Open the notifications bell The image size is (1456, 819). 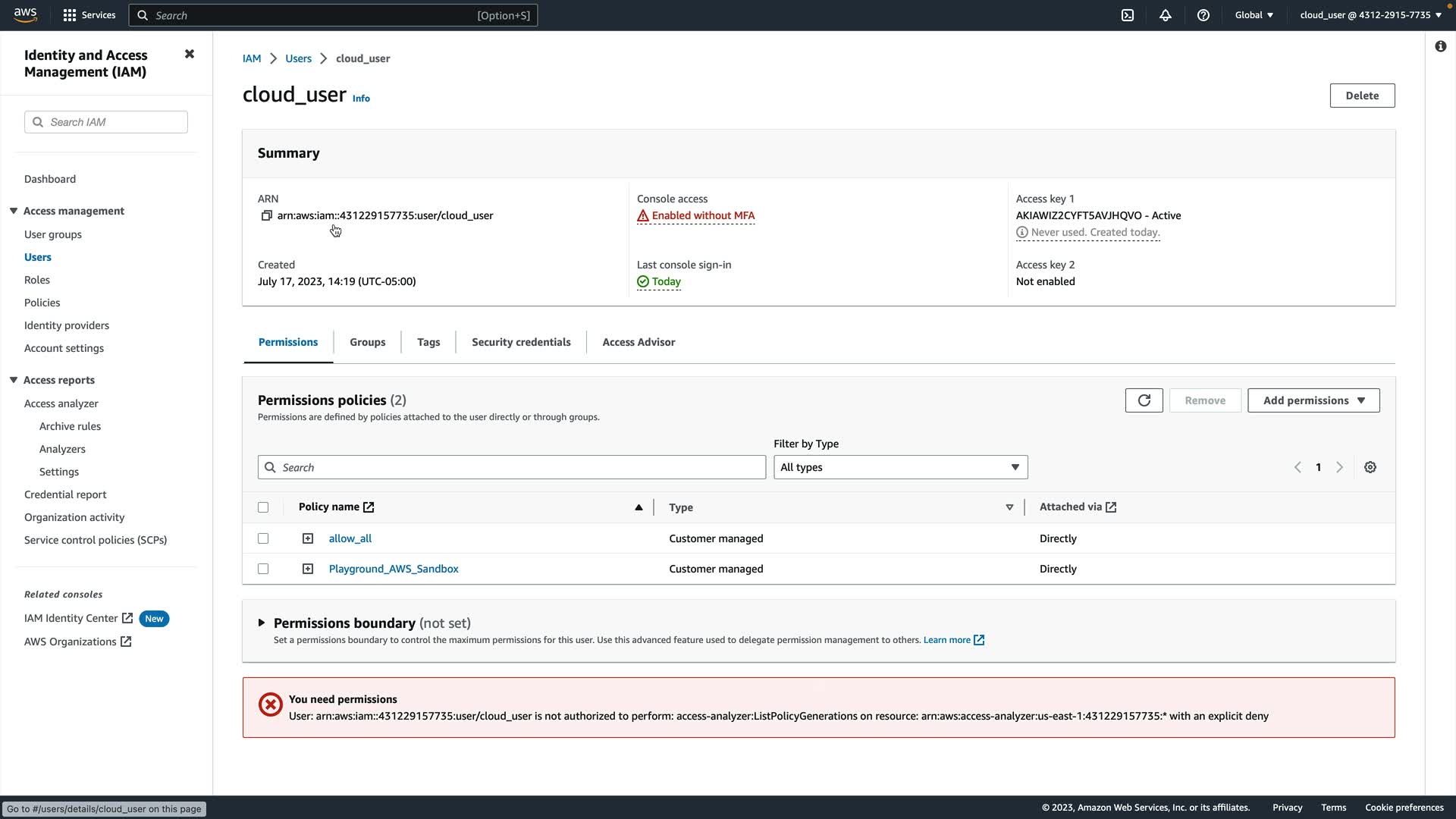pos(1166,15)
